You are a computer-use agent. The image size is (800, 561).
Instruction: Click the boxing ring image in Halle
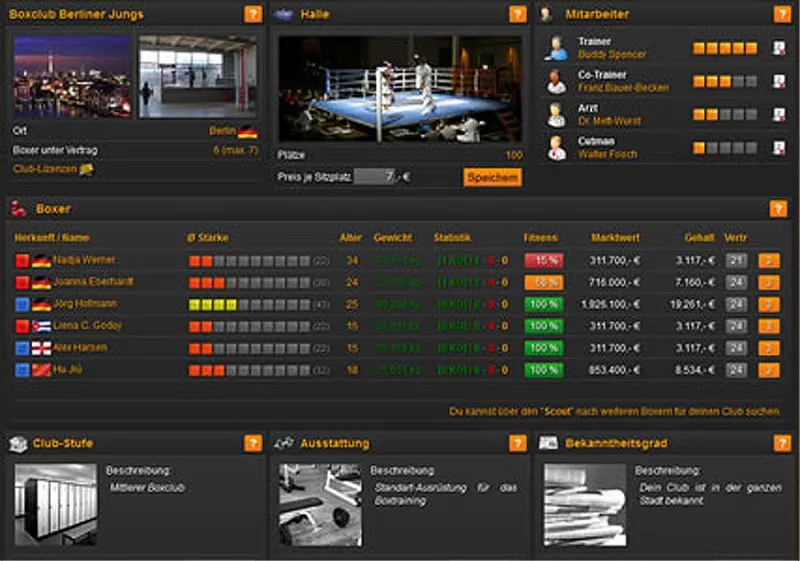click(x=400, y=89)
